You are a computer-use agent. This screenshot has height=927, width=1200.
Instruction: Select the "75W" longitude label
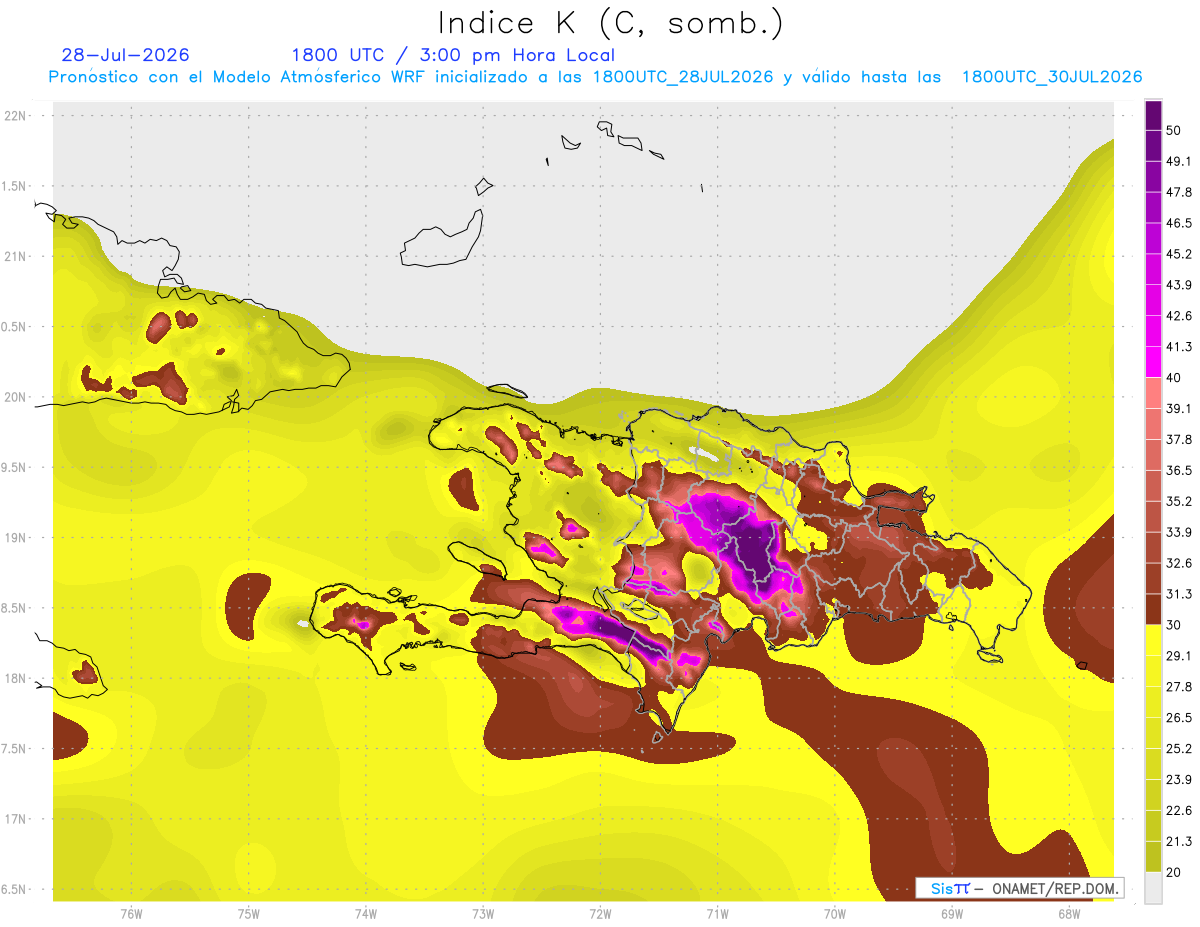pyautogui.click(x=248, y=913)
